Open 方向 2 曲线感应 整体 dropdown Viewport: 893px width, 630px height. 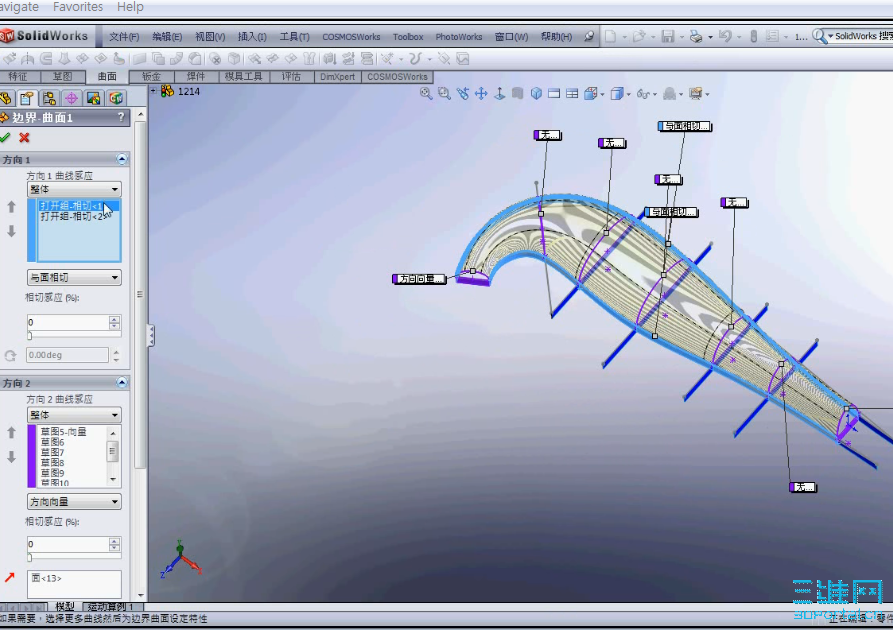(x=75, y=415)
